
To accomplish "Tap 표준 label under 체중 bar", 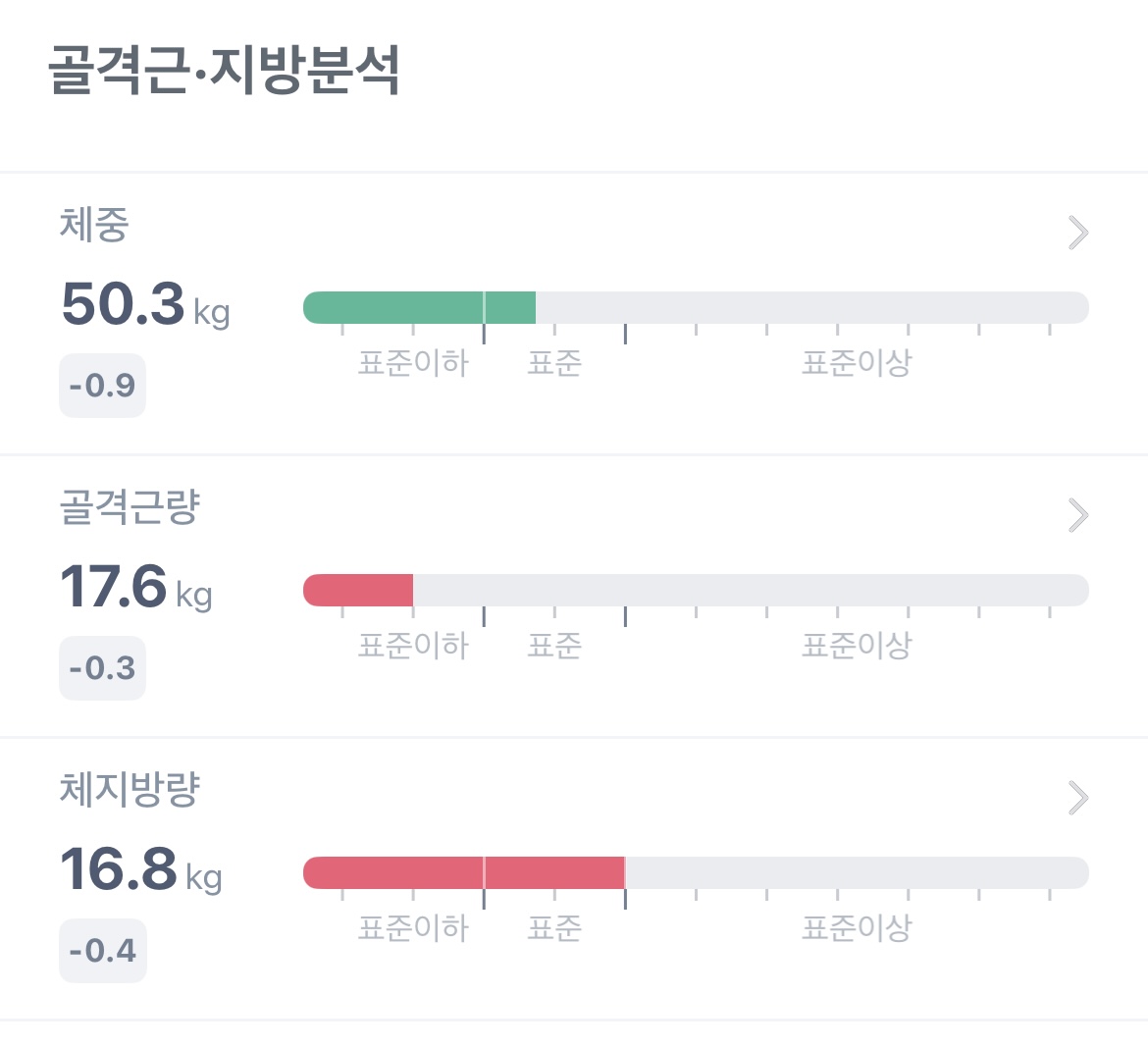I will pos(554,363).
